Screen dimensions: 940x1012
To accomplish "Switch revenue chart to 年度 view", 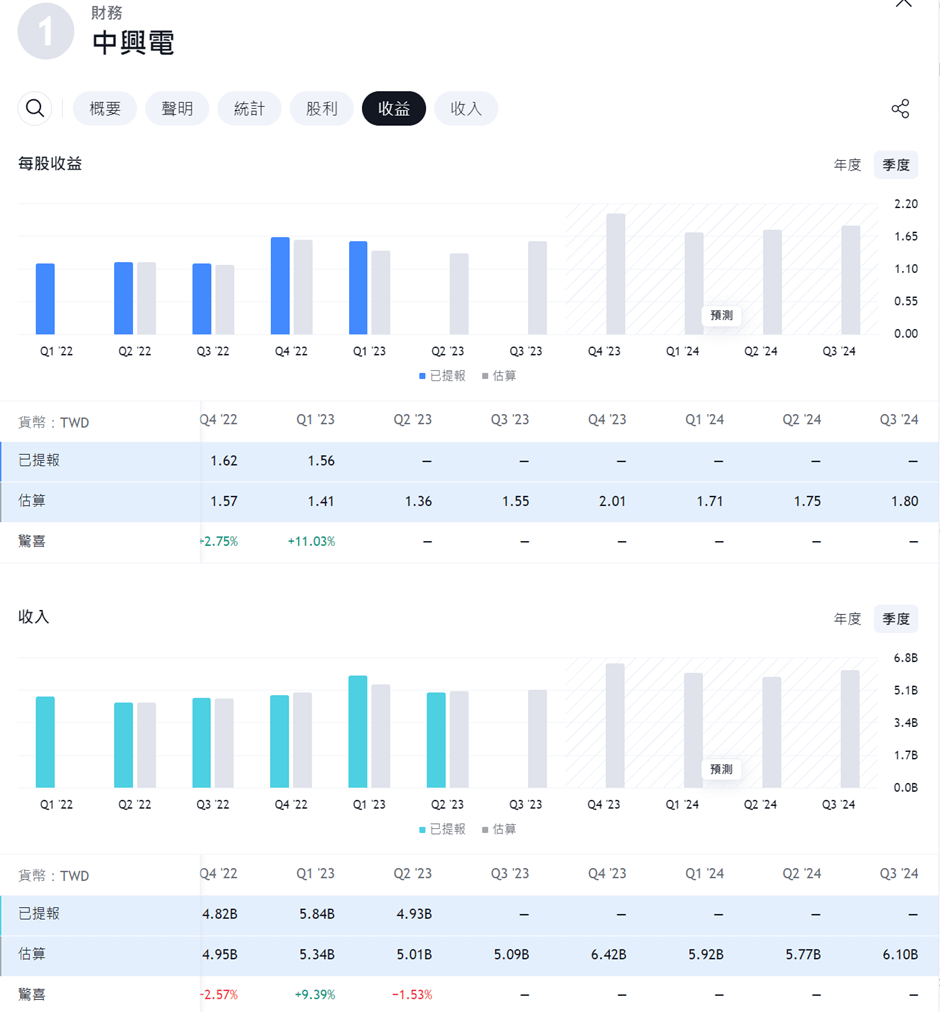I will coord(847,619).
